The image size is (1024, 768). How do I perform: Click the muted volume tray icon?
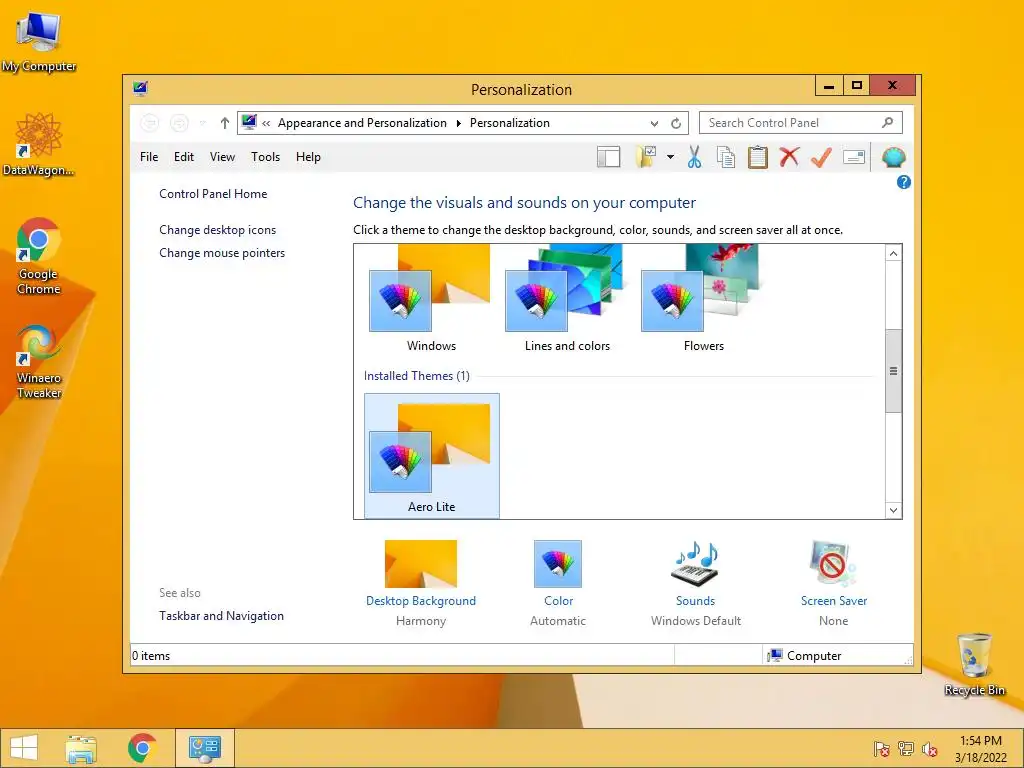929,749
